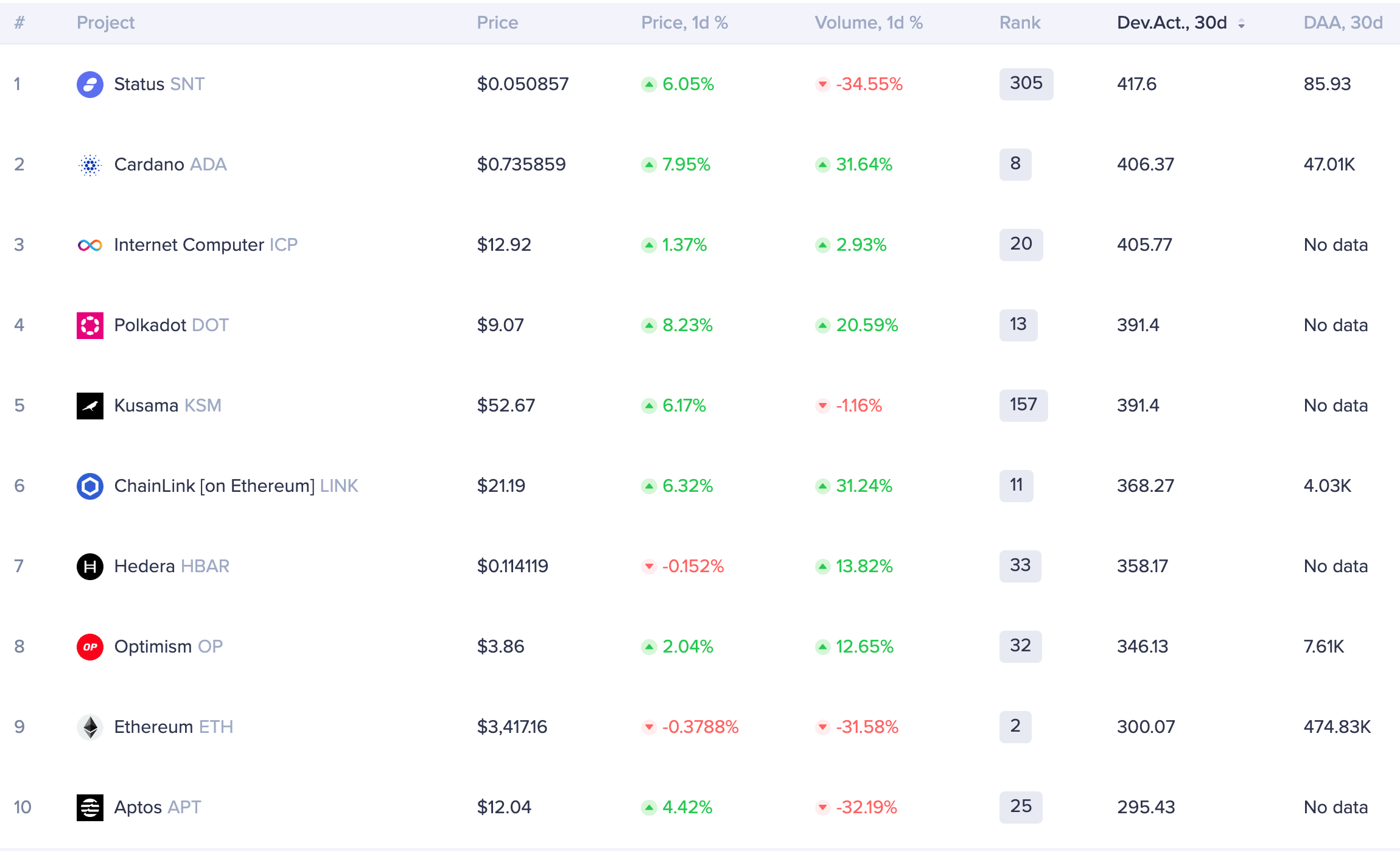
Task: Click the Internet Computer infinity logo
Action: (89, 245)
